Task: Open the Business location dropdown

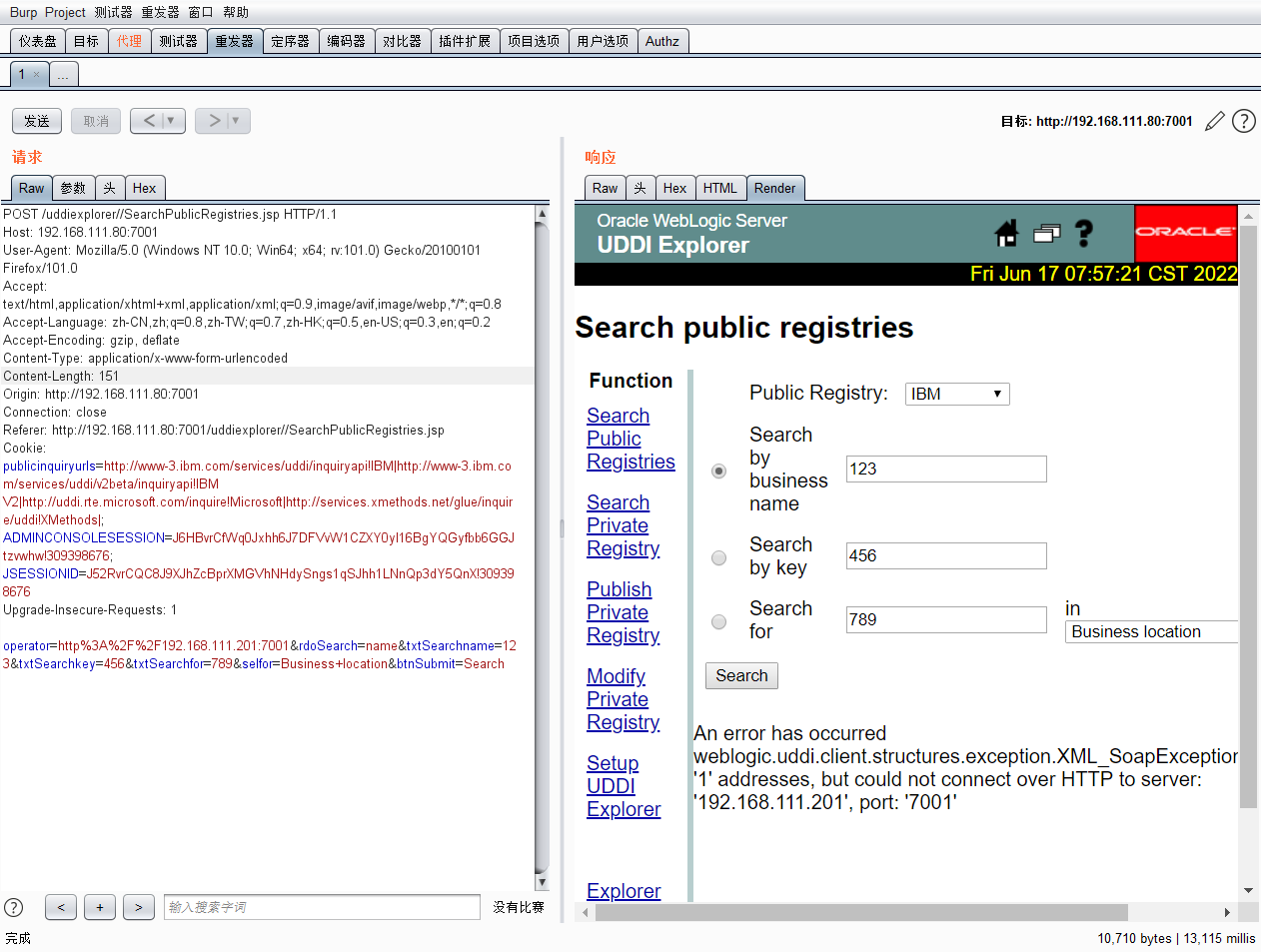Action: pyautogui.click(x=1151, y=631)
